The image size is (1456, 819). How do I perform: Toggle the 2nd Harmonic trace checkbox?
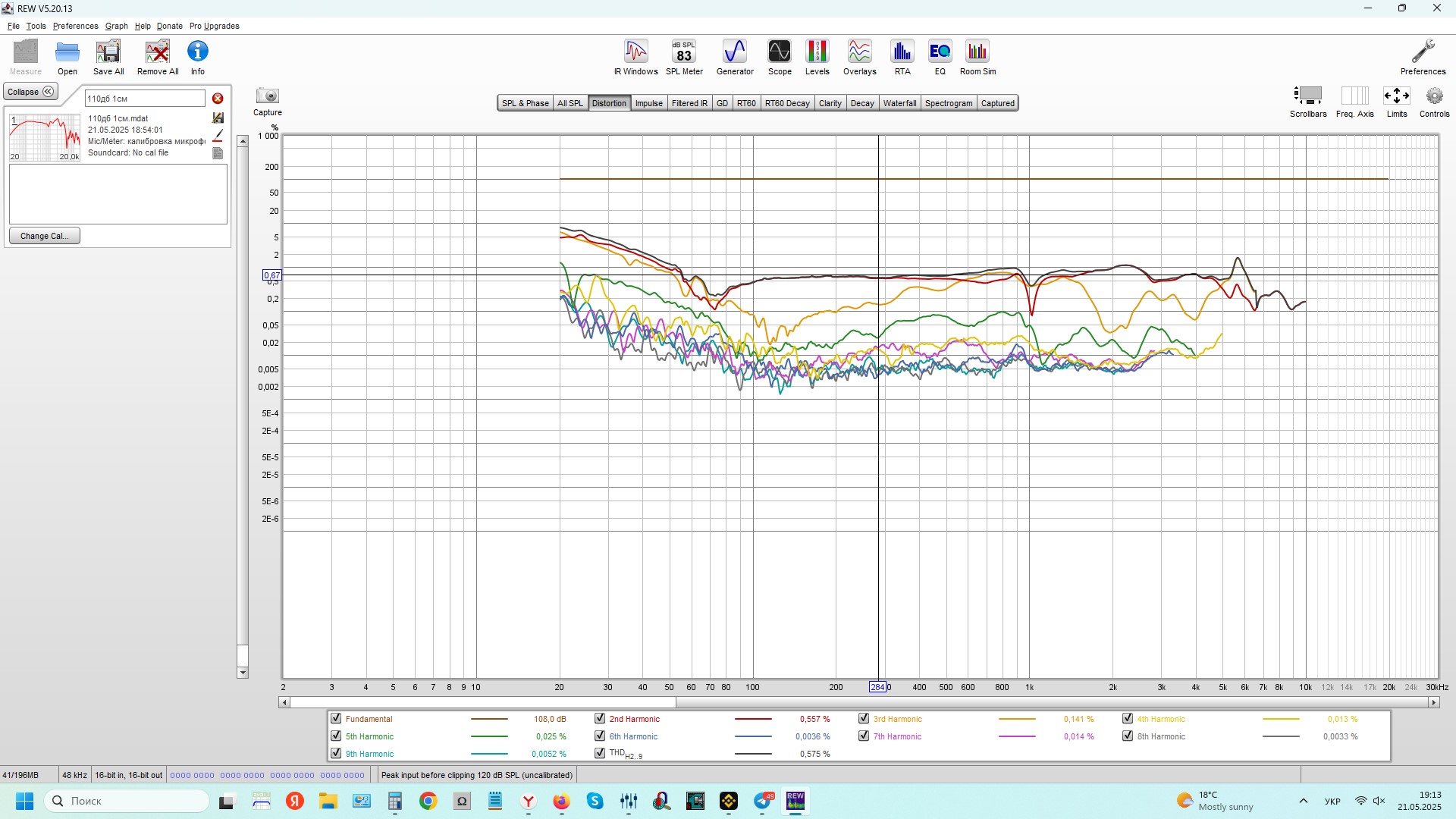pyautogui.click(x=600, y=719)
